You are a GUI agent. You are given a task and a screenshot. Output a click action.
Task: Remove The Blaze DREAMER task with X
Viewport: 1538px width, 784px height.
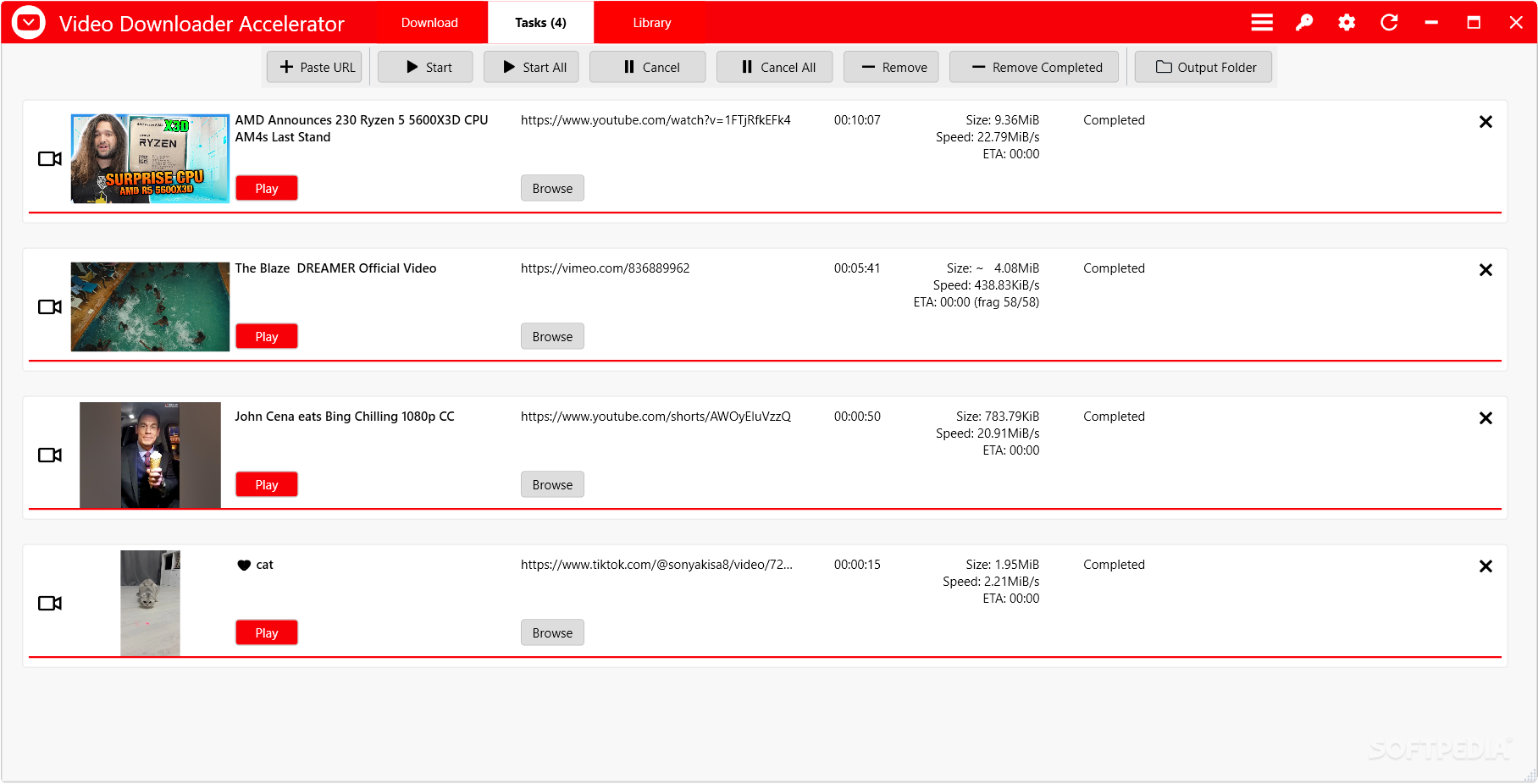click(1485, 270)
